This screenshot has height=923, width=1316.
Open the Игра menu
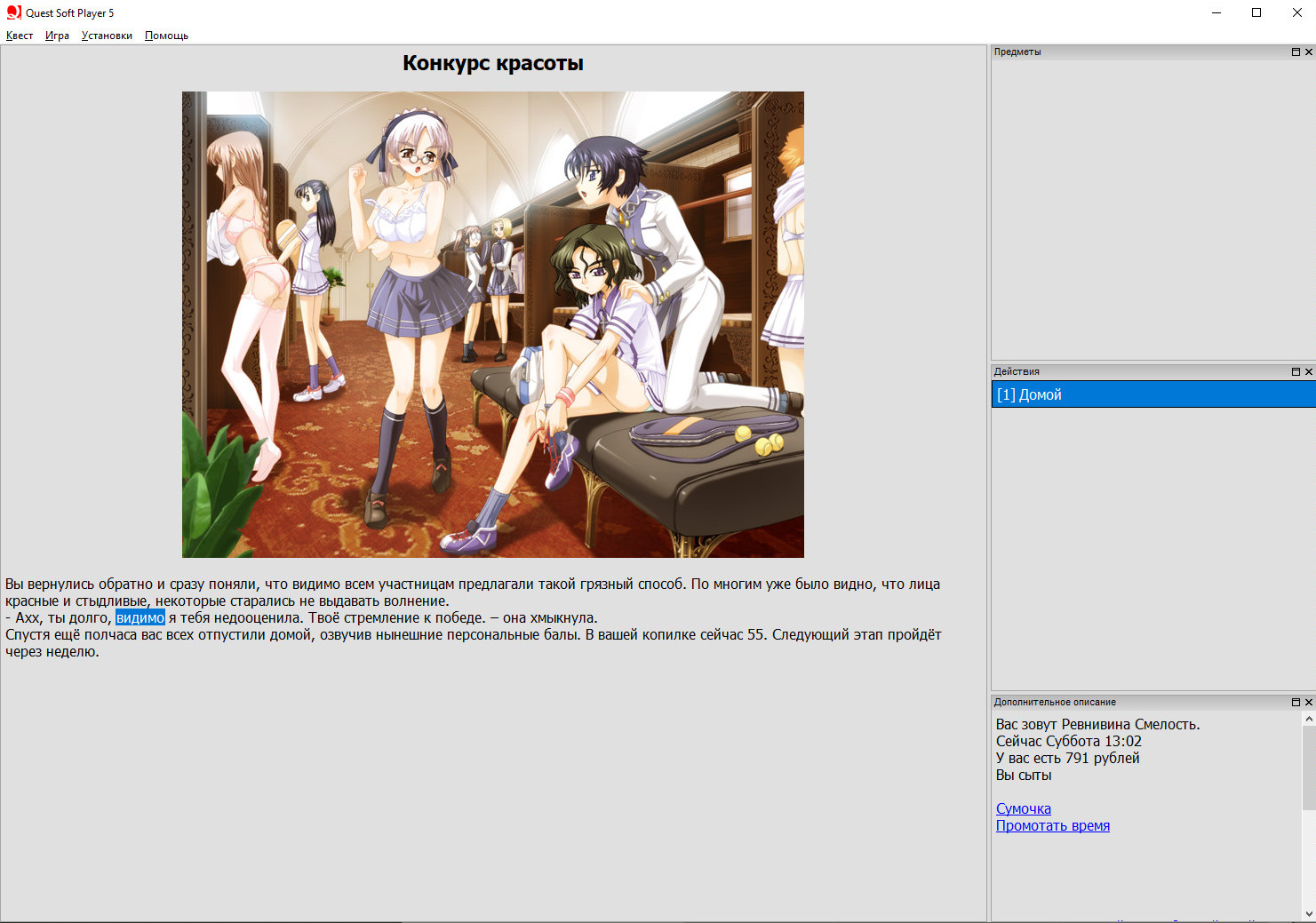tap(57, 36)
